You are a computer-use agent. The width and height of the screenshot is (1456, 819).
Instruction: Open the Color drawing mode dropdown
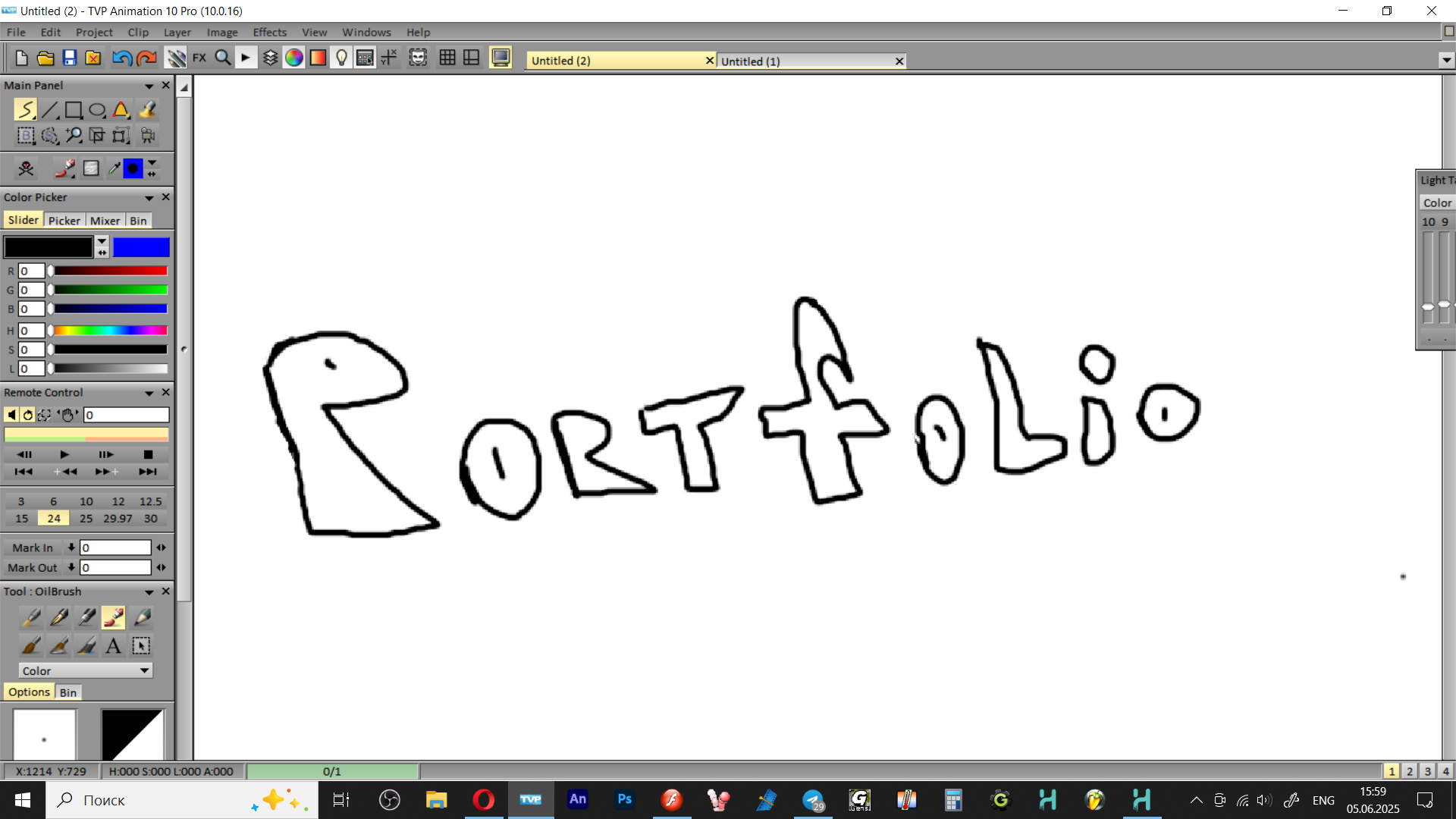[85, 671]
